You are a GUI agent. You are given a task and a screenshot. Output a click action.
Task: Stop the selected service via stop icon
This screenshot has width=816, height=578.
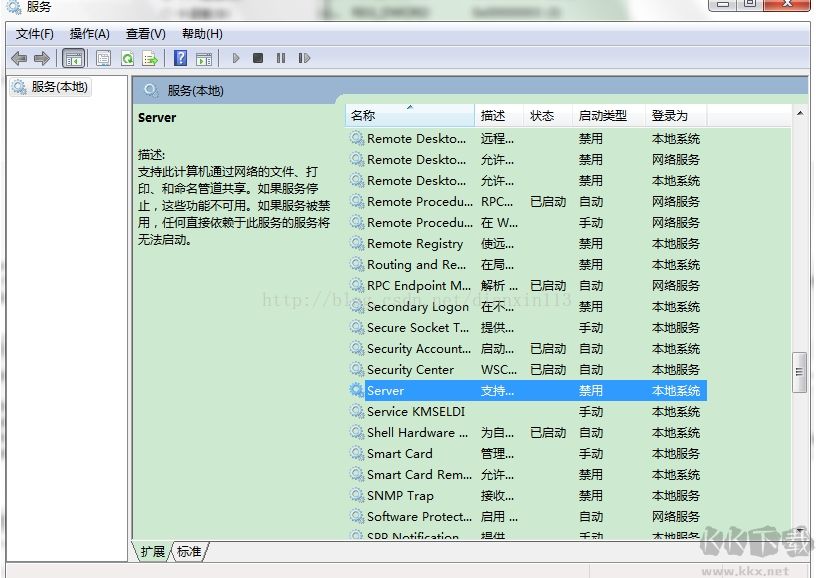258,58
